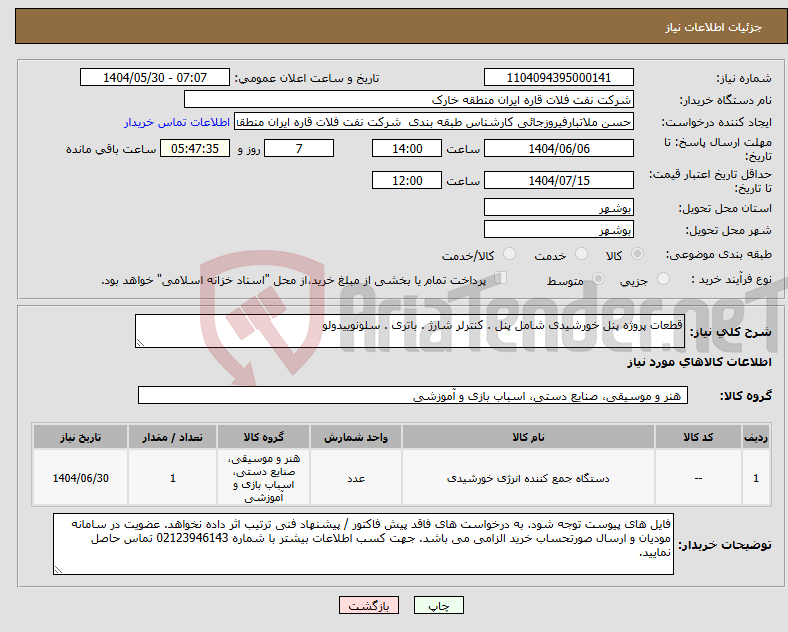Click the توضیحات خریدار notes textarea
This screenshot has width=788, height=632.
pyautogui.click(x=363, y=544)
